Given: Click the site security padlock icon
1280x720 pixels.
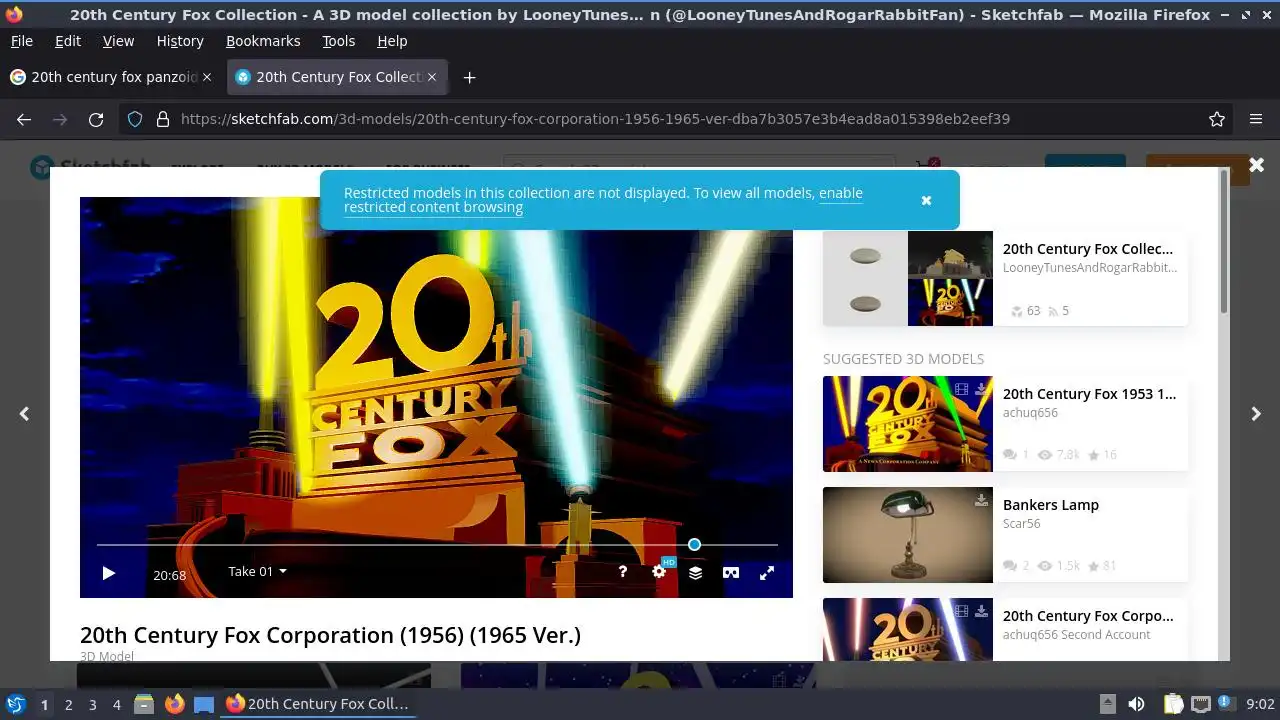Looking at the screenshot, I should coord(162,119).
